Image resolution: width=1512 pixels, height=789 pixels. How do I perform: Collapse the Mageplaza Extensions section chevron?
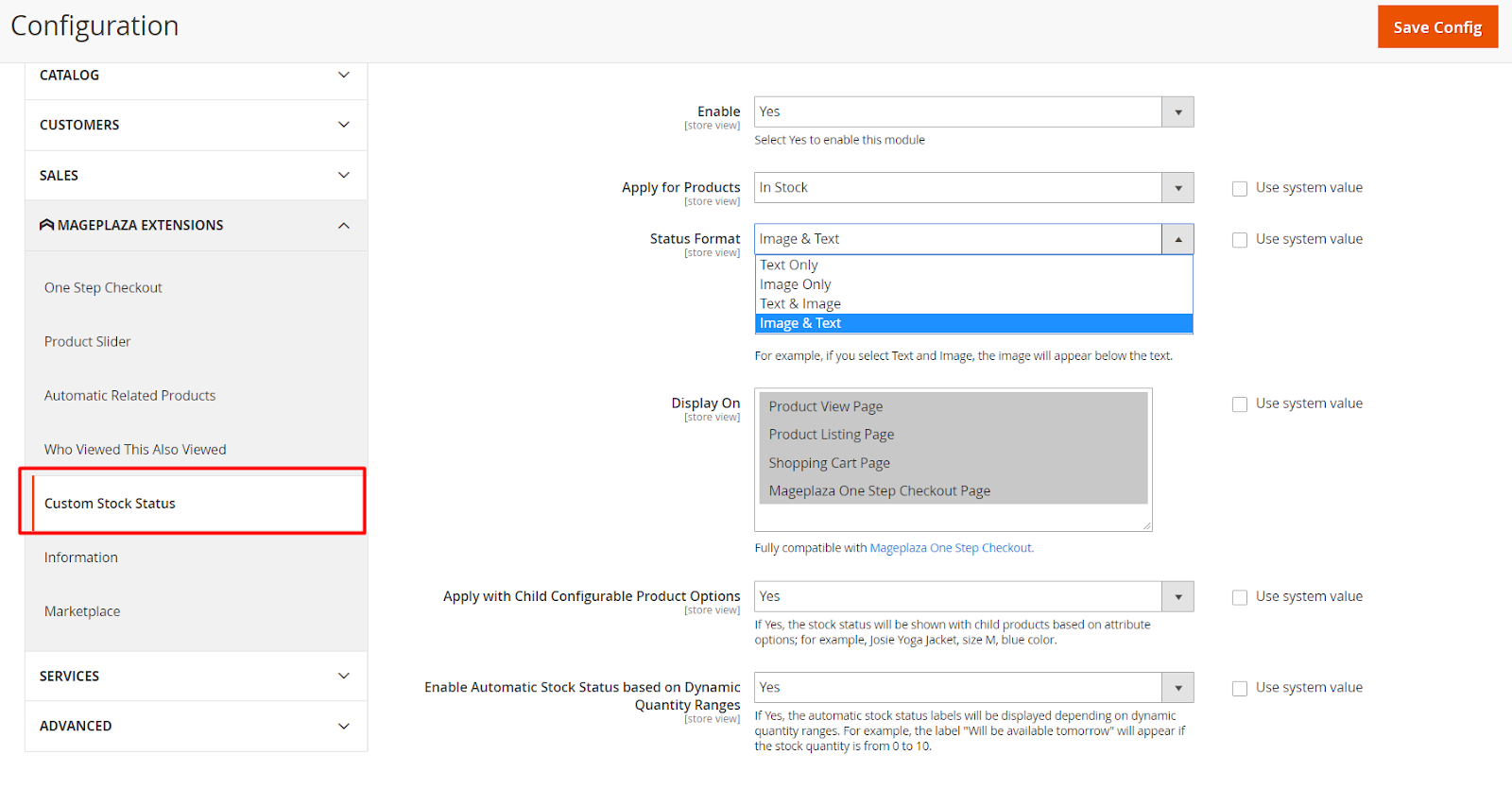pyautogui.click(x=344, y=225)
